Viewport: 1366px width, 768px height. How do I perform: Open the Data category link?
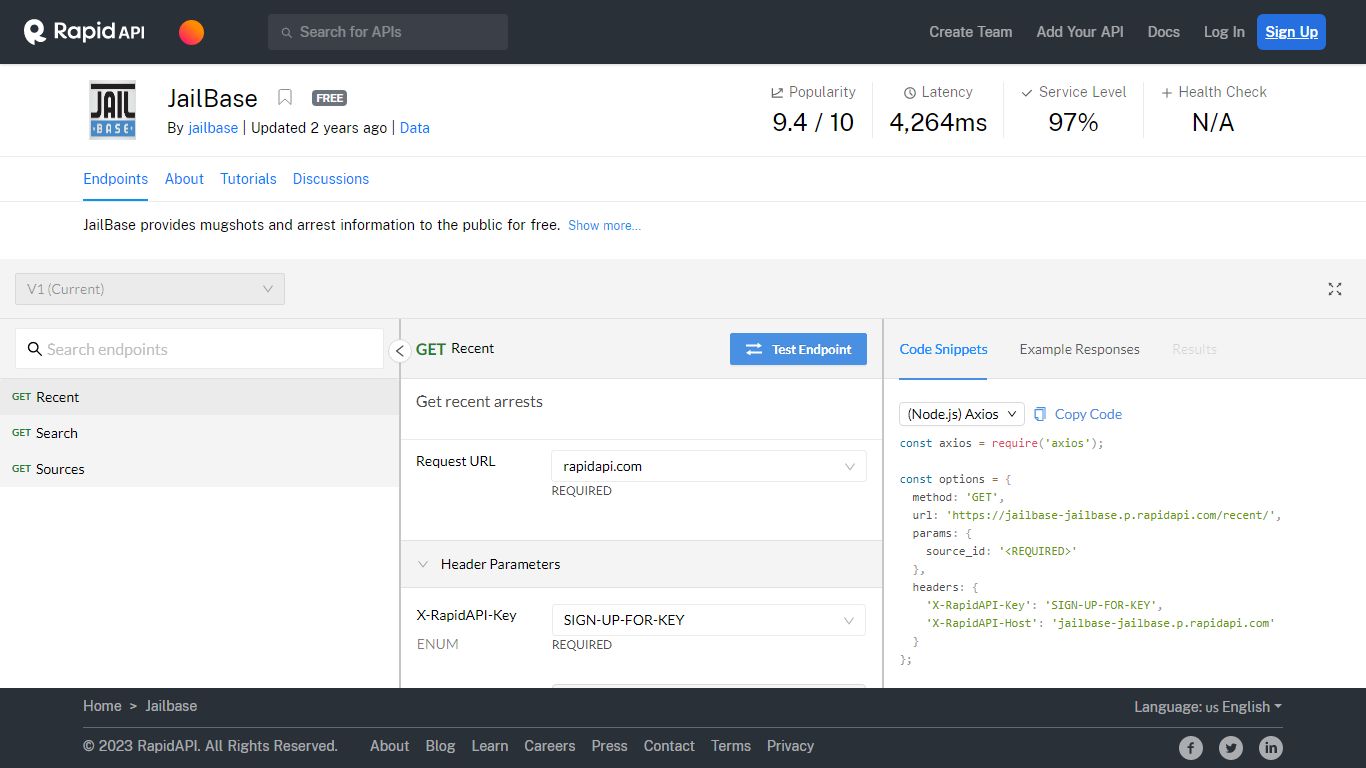(x=415, y=128)
